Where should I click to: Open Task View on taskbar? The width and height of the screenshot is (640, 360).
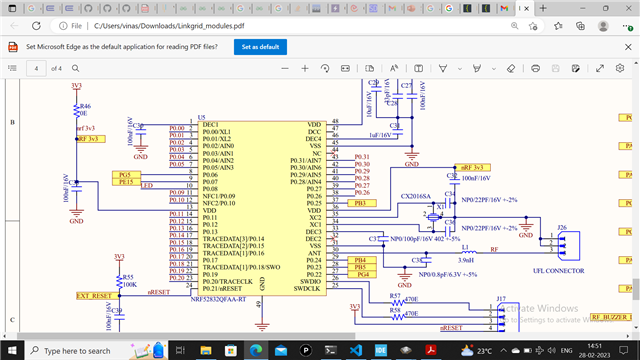(180, 350)
